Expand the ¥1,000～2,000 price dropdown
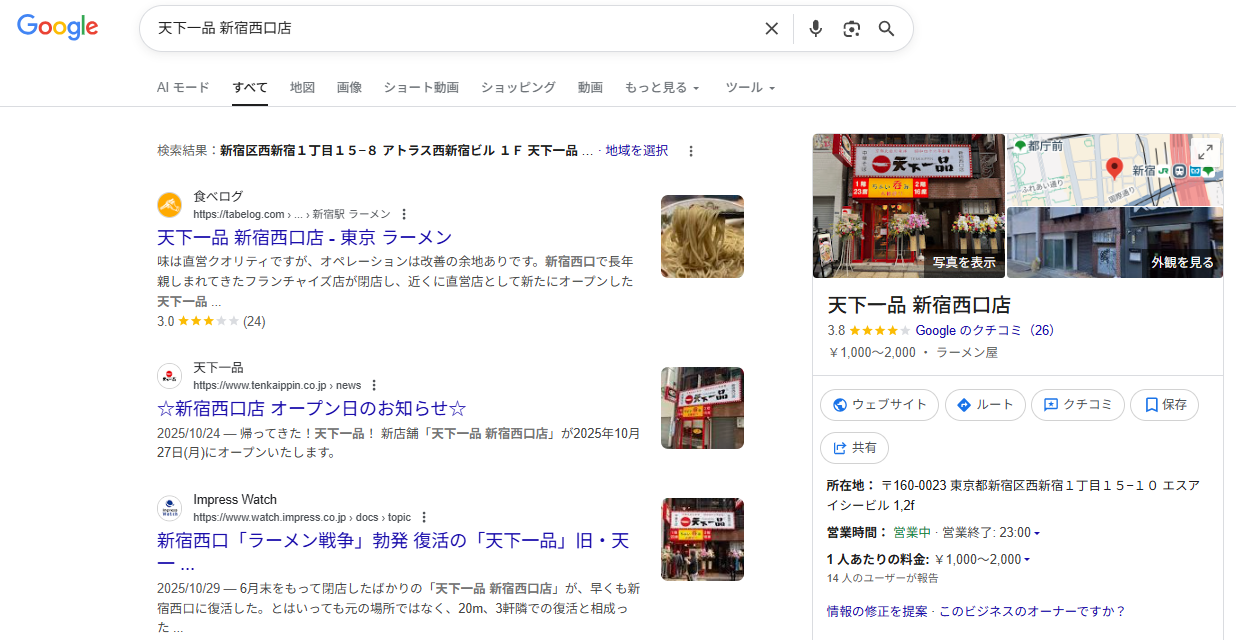Viewport: 1236px width, 640px height. click(x=1027, y=559)
